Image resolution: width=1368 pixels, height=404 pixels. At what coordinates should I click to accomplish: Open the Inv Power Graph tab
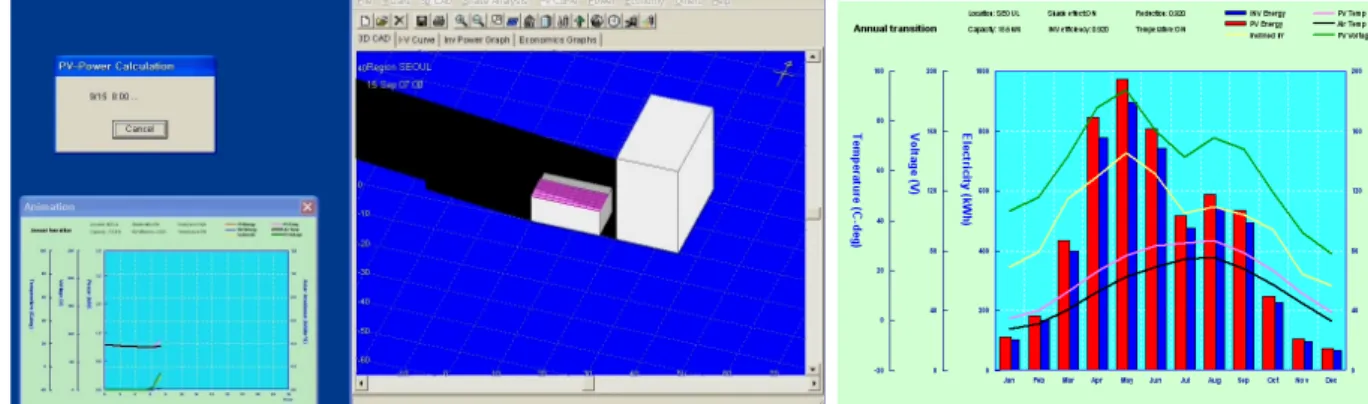point(476,40)
